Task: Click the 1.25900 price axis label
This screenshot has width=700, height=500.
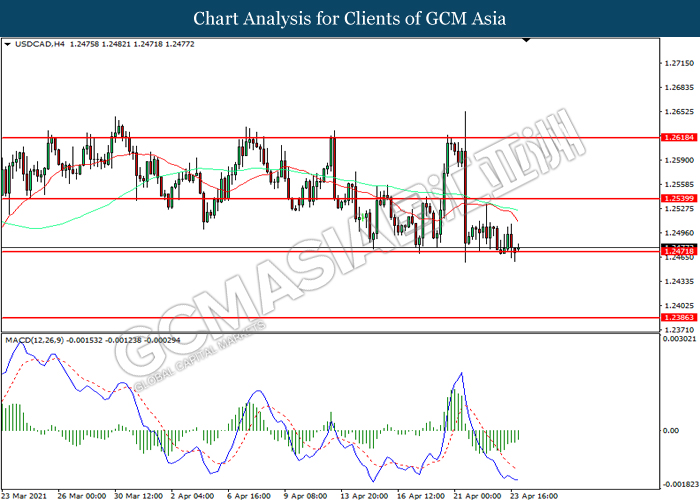Action: [679, 160]
